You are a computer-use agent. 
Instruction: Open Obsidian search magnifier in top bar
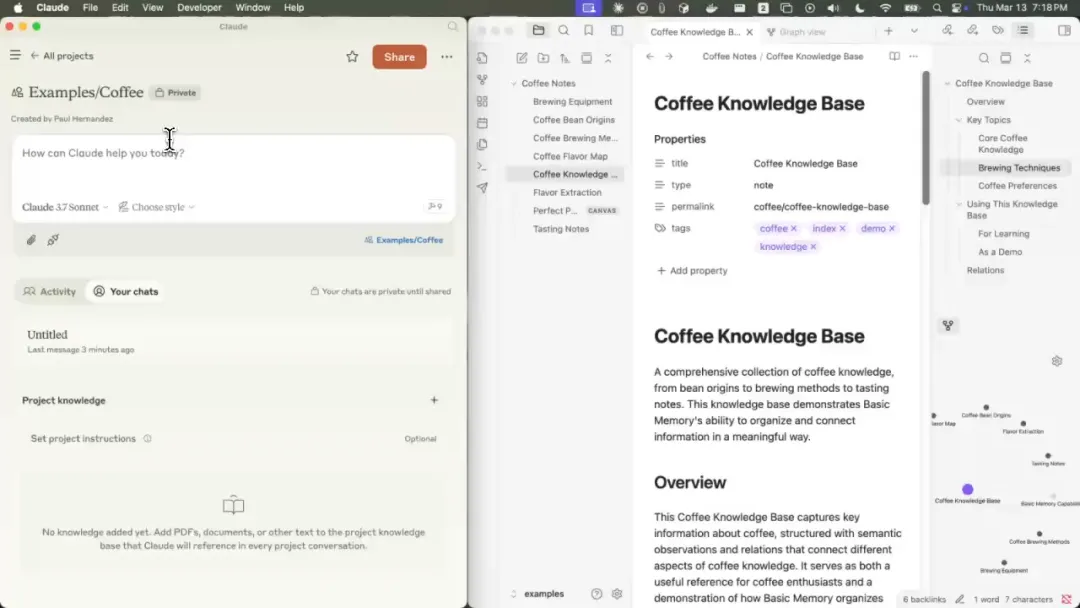click(563, 30)
